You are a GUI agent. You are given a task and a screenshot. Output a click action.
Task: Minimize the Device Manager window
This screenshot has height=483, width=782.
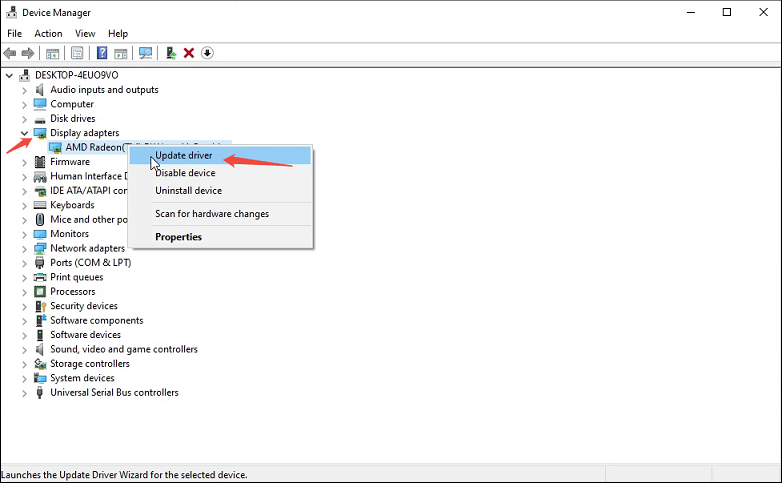691,12
